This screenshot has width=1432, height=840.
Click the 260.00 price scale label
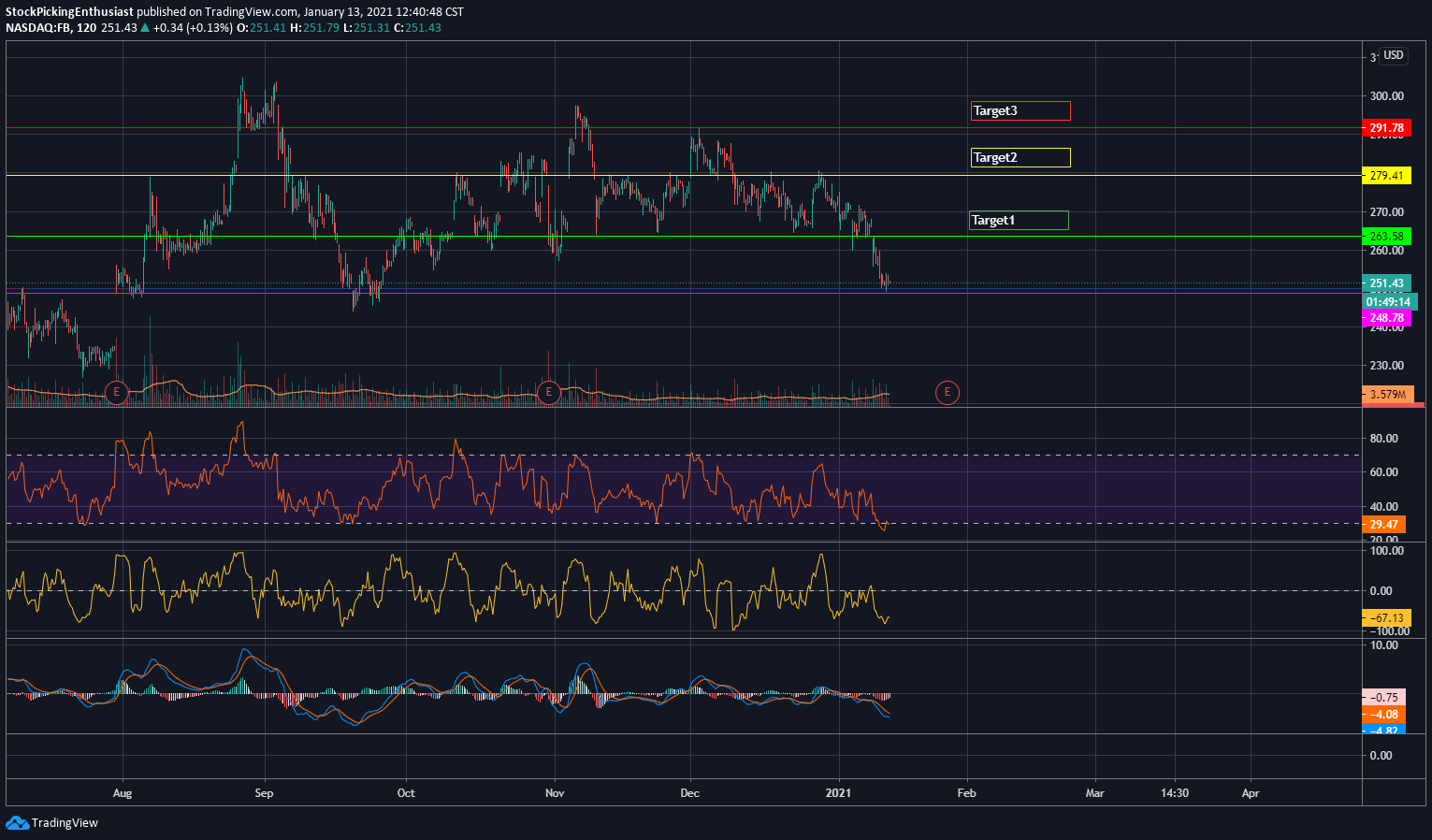(1386, 251)
